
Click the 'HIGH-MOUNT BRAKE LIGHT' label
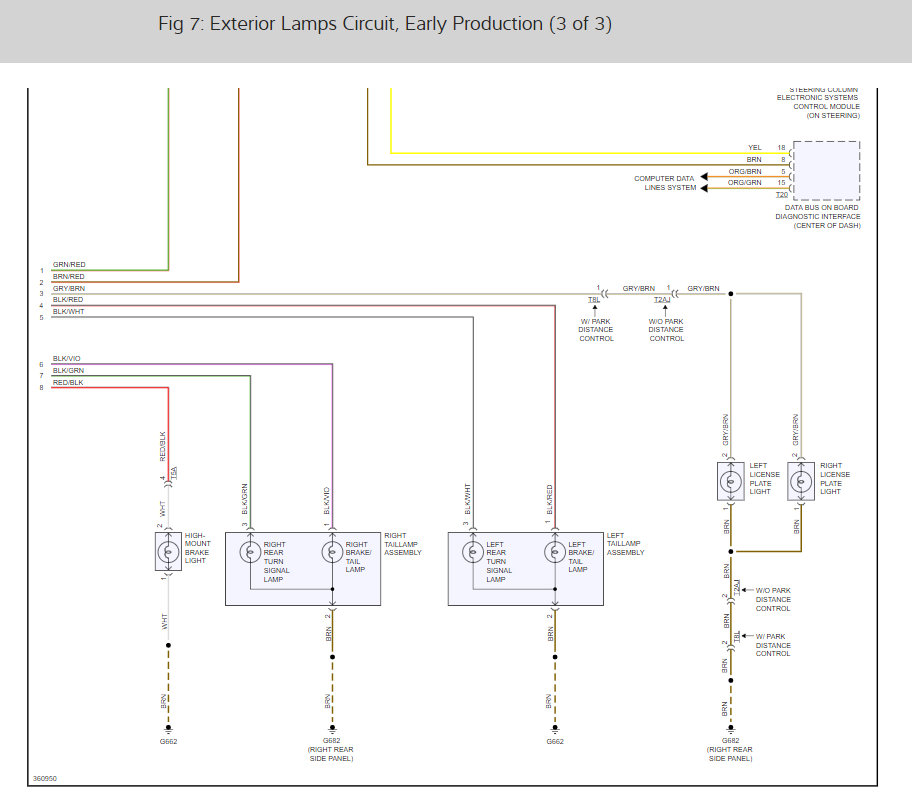click(197, 548)
